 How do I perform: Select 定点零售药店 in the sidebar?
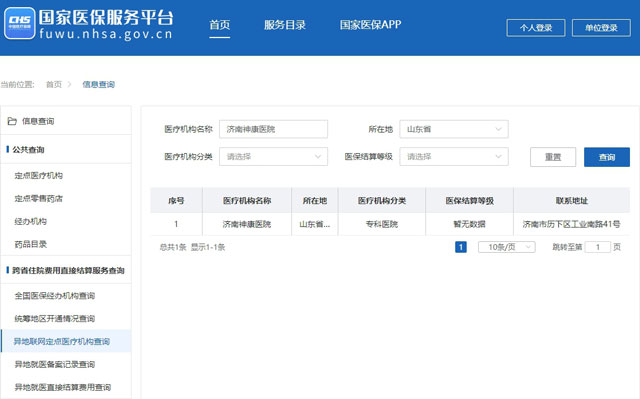coord(39,199)
